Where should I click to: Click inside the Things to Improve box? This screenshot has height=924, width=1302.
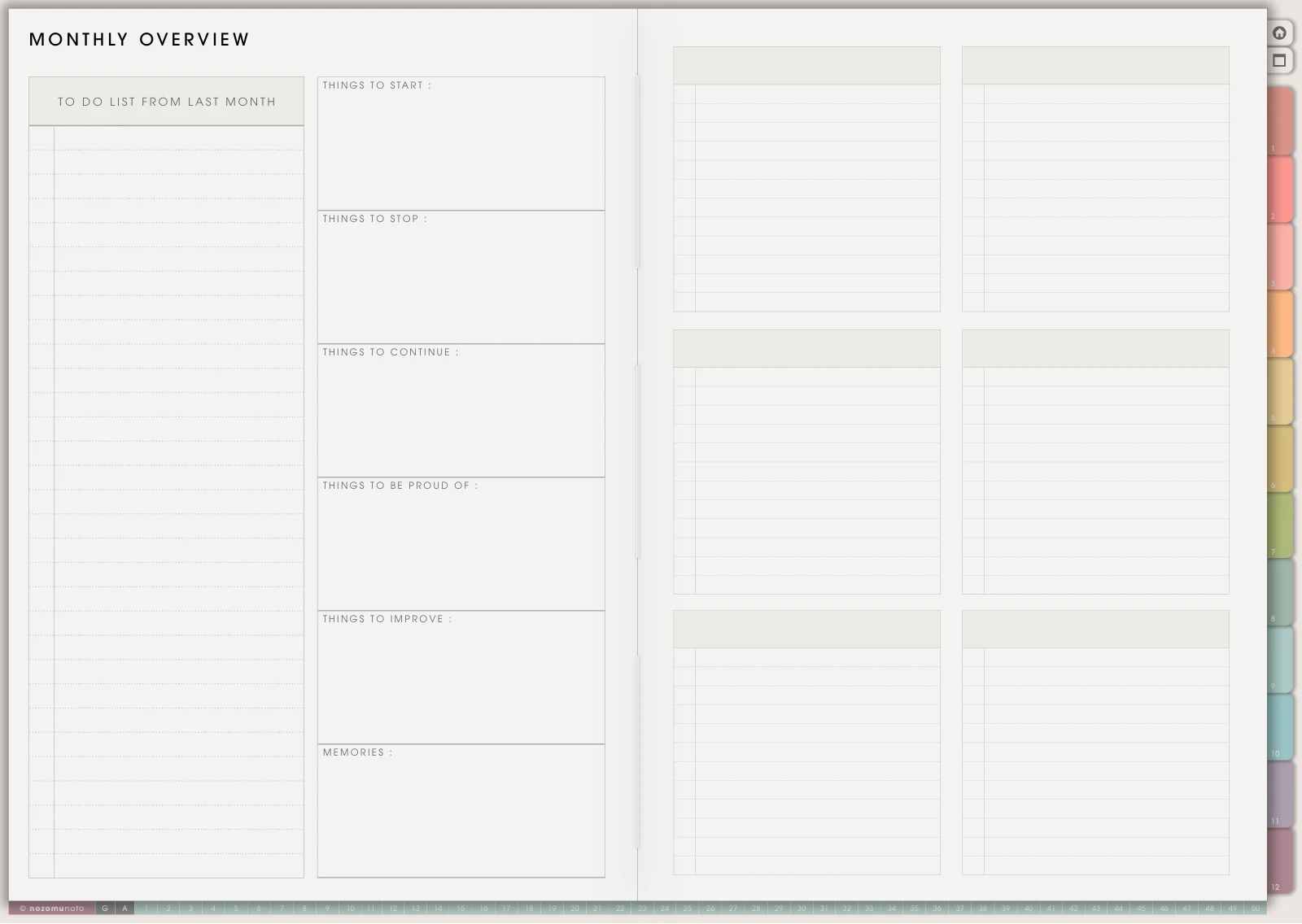coord(461,677)
